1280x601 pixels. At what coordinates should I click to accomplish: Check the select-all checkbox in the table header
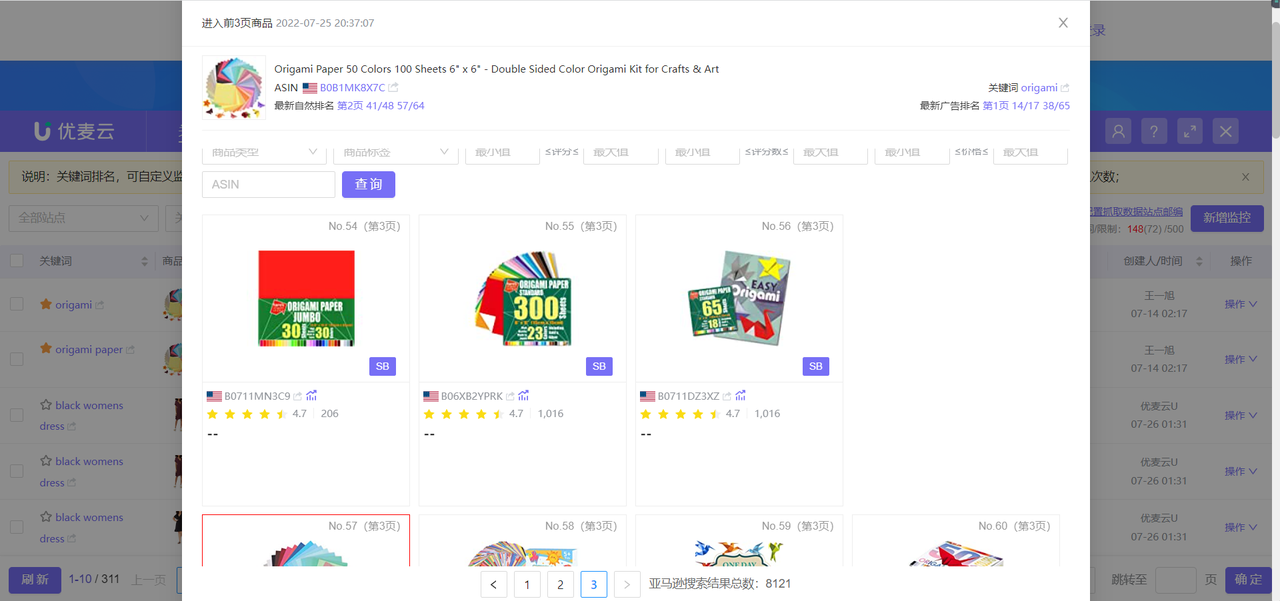[16, 260]
